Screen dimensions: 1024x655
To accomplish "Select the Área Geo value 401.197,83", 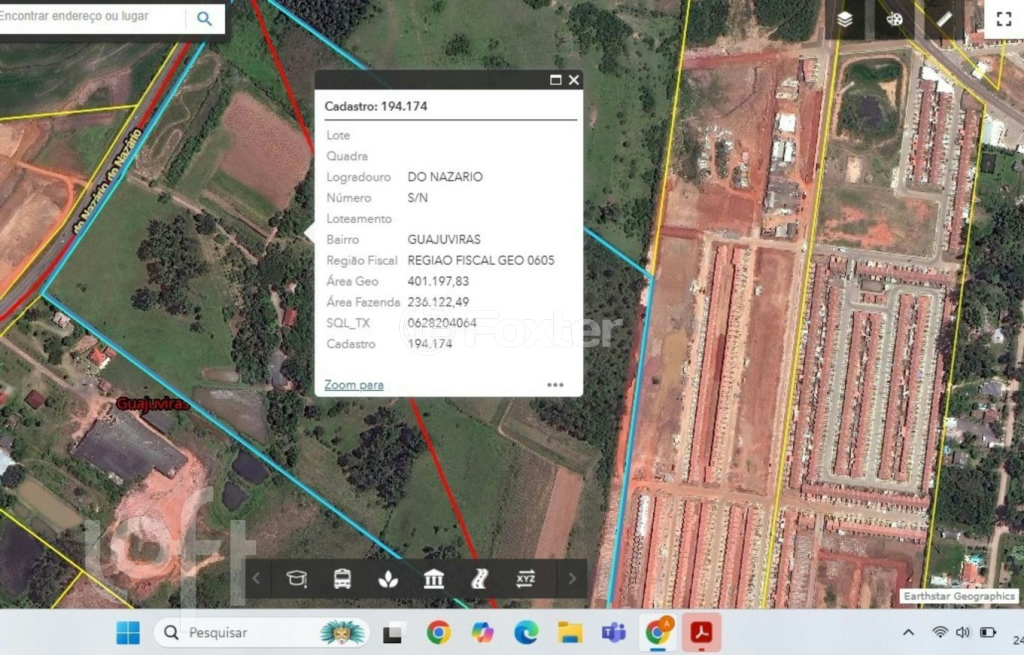I will pyautogui.click(x=438, y=281).
